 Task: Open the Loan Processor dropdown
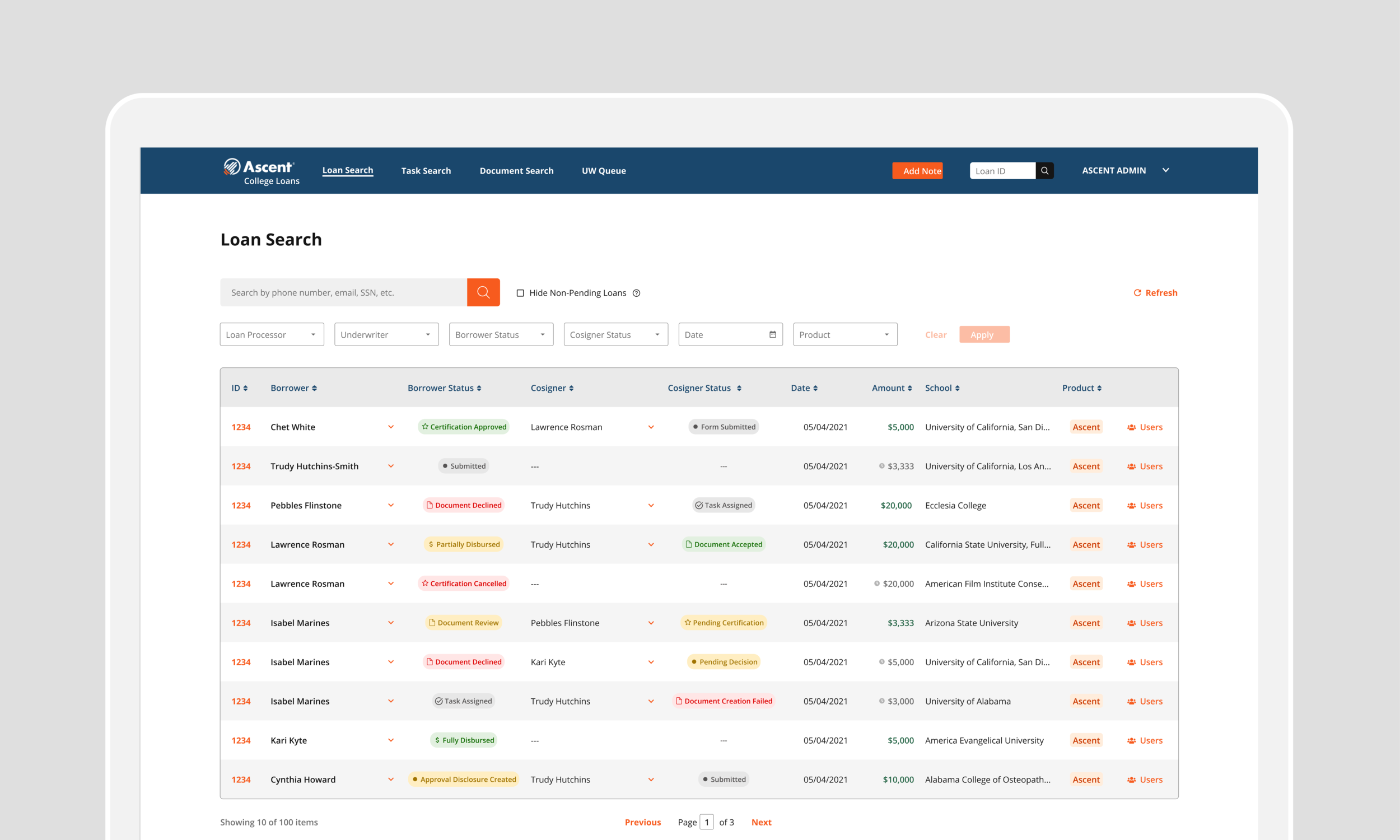[x=272, y=334]
